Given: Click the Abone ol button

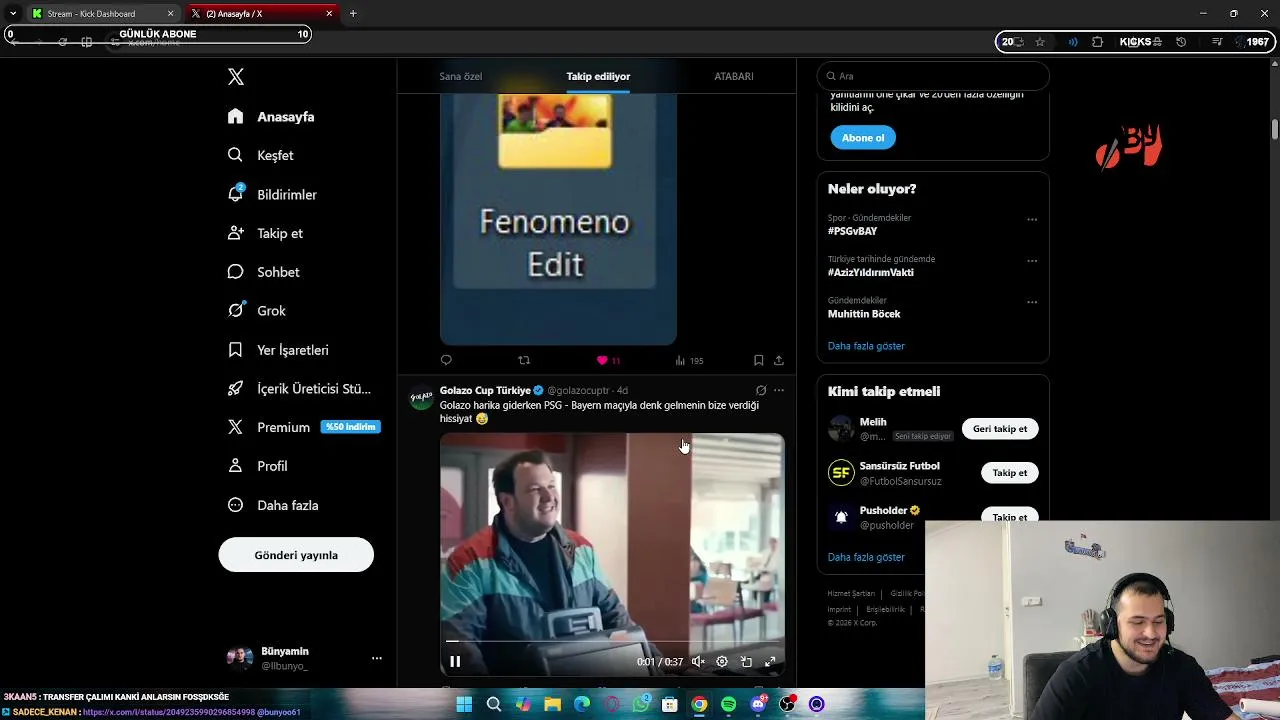Looking at the screenshot, I should pyautogui.click(x=863, y=138).
